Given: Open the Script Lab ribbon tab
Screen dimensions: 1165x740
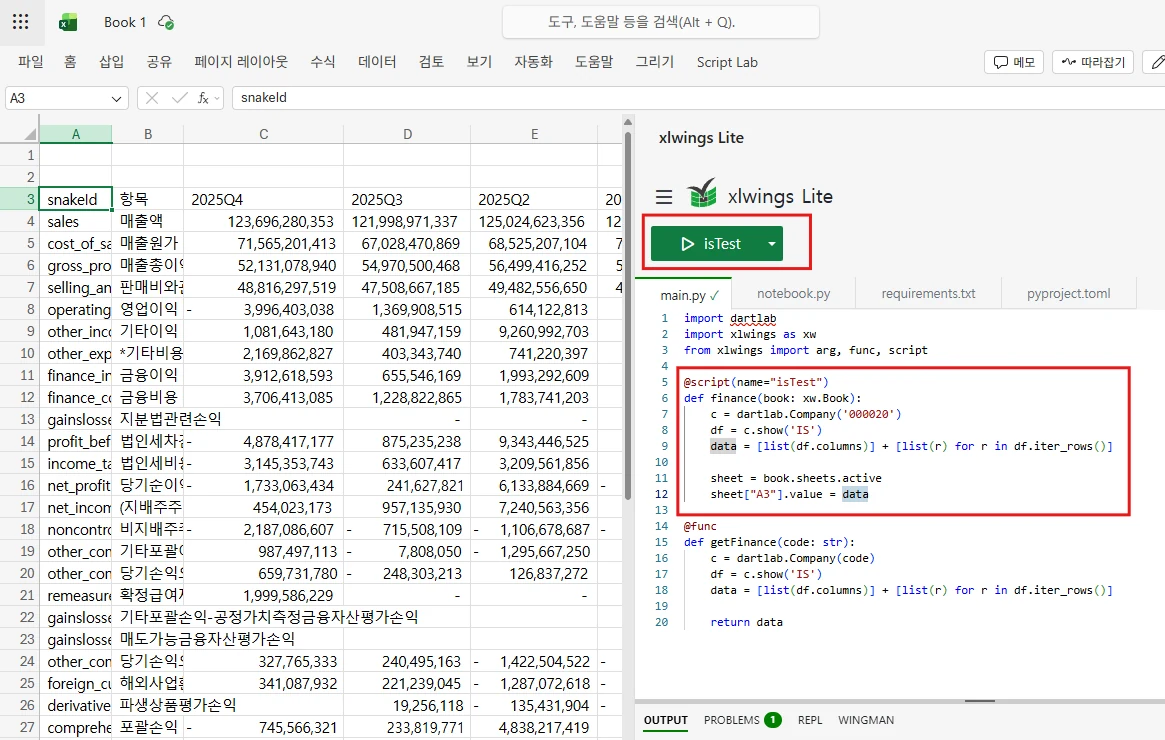Looking at the screenshot, I should point(727,61).
